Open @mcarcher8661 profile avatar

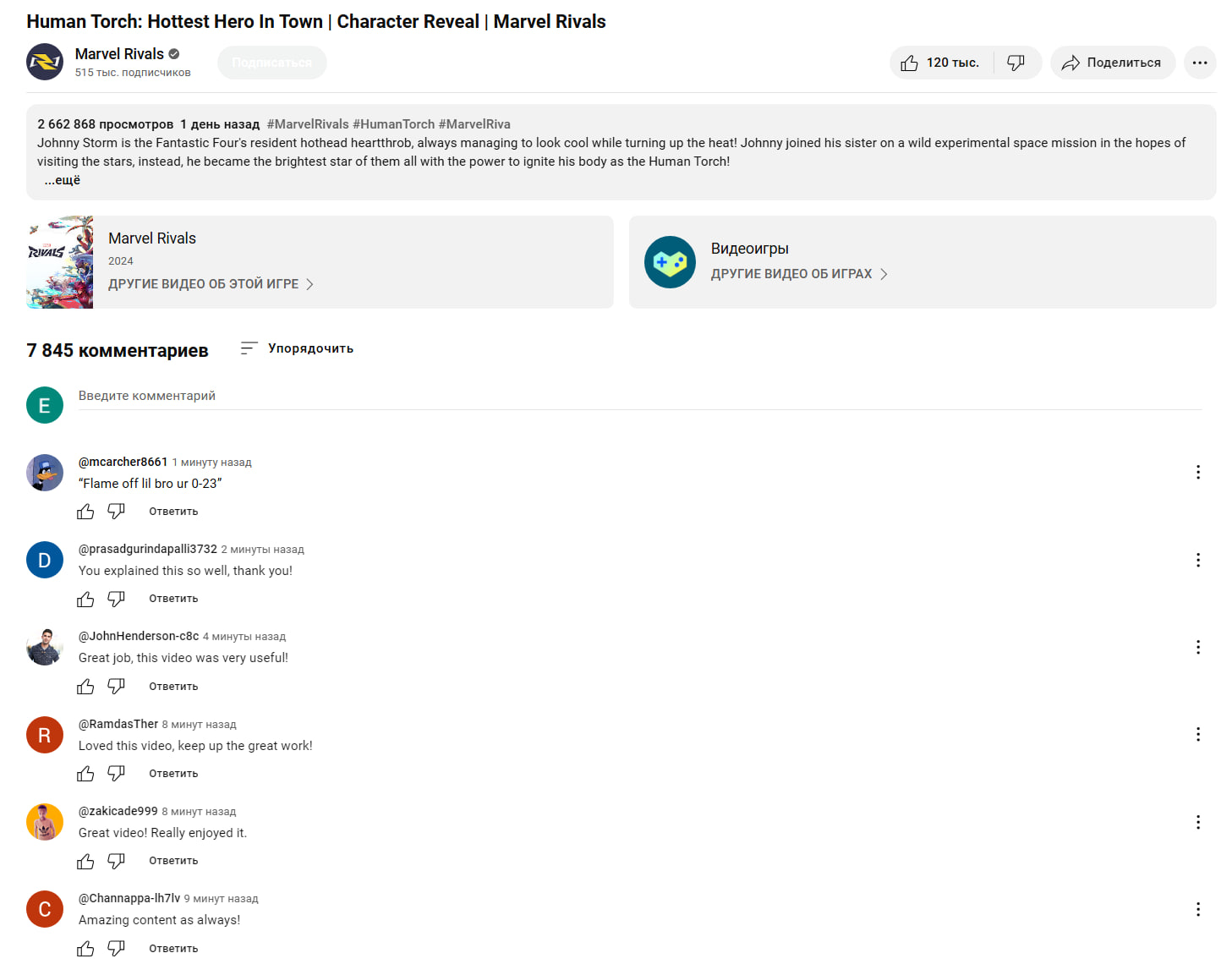pyautogui.click(x=45, y=473)
